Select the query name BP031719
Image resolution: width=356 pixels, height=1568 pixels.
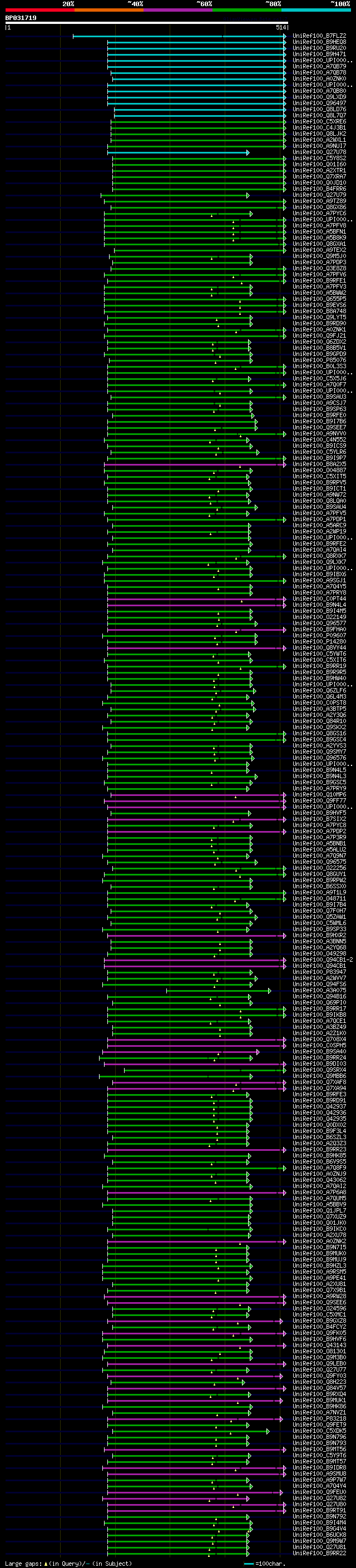click(21, 18)
